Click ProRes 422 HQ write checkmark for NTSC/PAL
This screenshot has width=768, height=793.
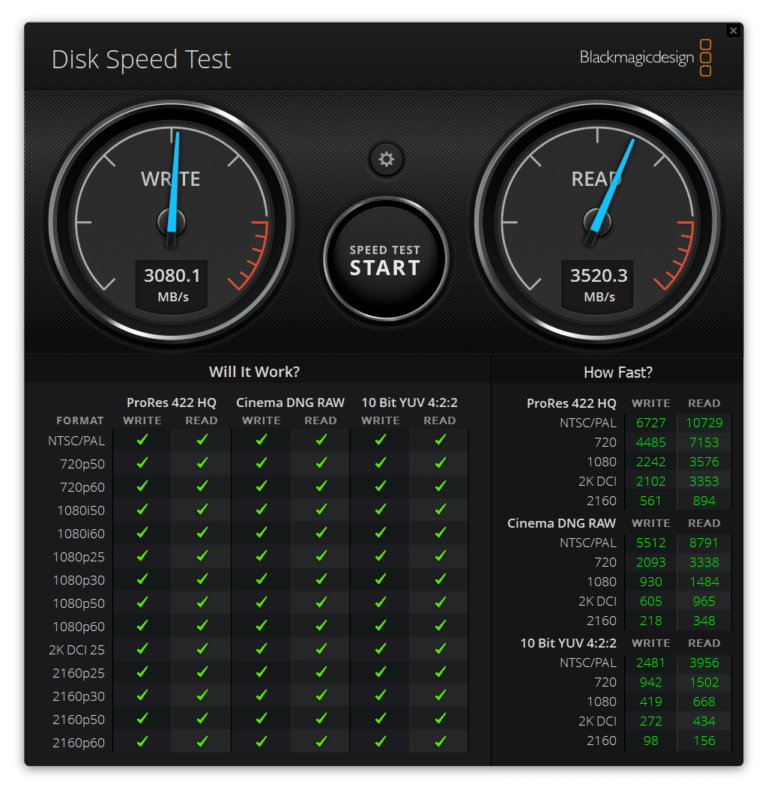tap(143, 440)
